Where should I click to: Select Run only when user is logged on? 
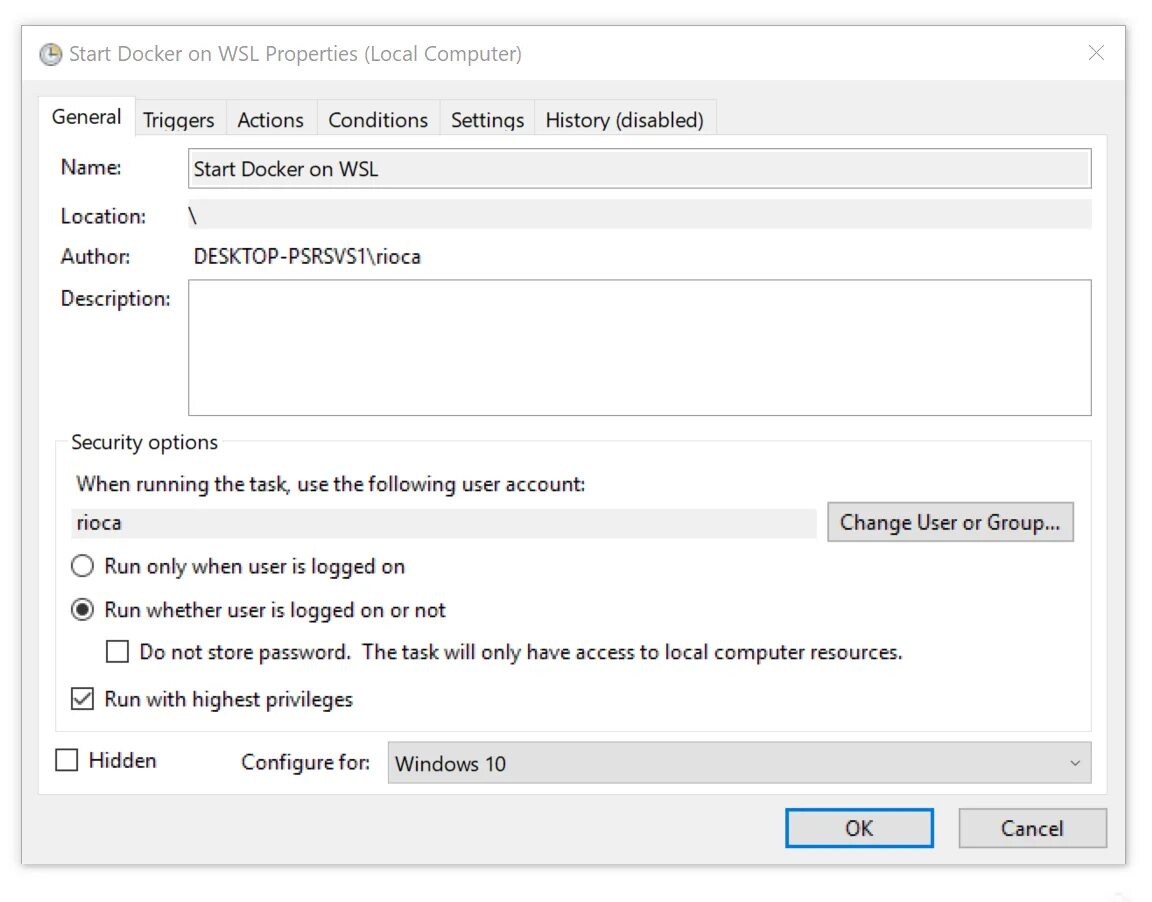(83, 567)
